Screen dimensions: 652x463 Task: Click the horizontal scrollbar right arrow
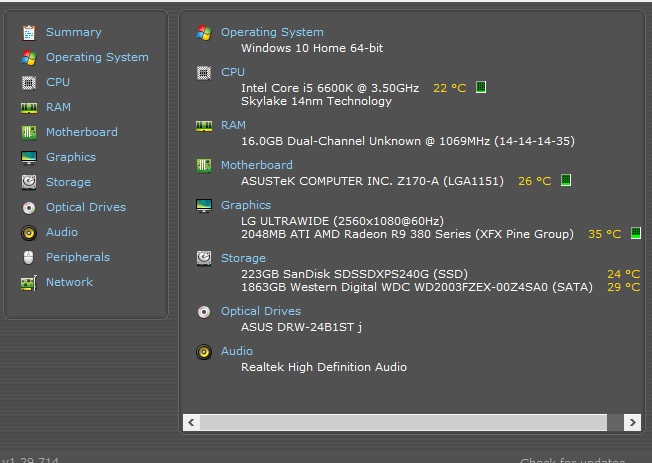click(632, 422)
